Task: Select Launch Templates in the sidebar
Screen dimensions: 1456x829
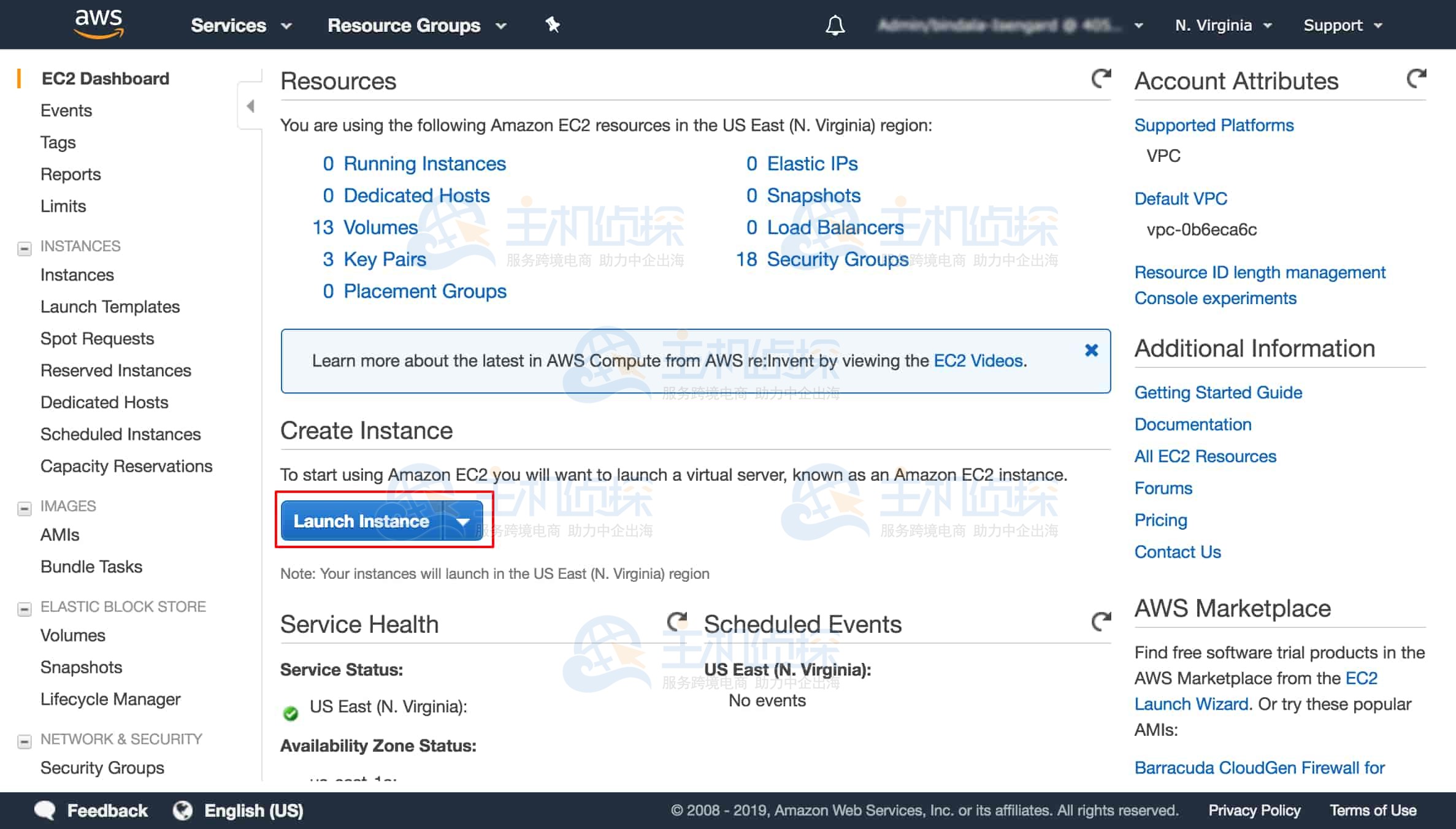Action: click(x=110, y=307)
